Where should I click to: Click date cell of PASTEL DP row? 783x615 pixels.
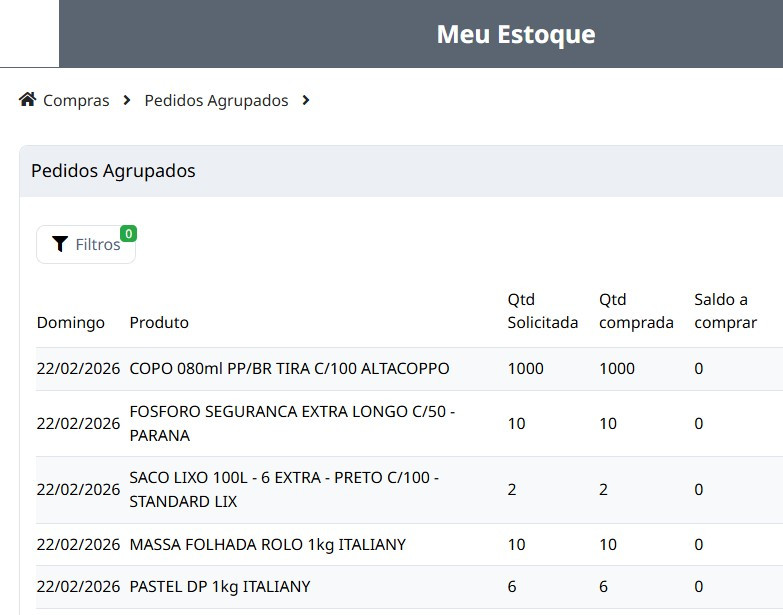coord(78,586)
